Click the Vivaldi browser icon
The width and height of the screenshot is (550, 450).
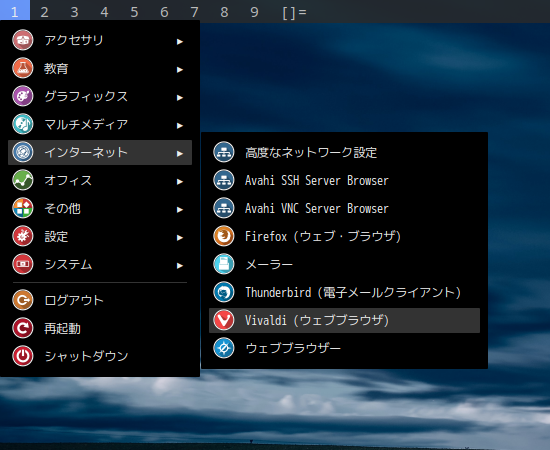click(x=224, y=320)
